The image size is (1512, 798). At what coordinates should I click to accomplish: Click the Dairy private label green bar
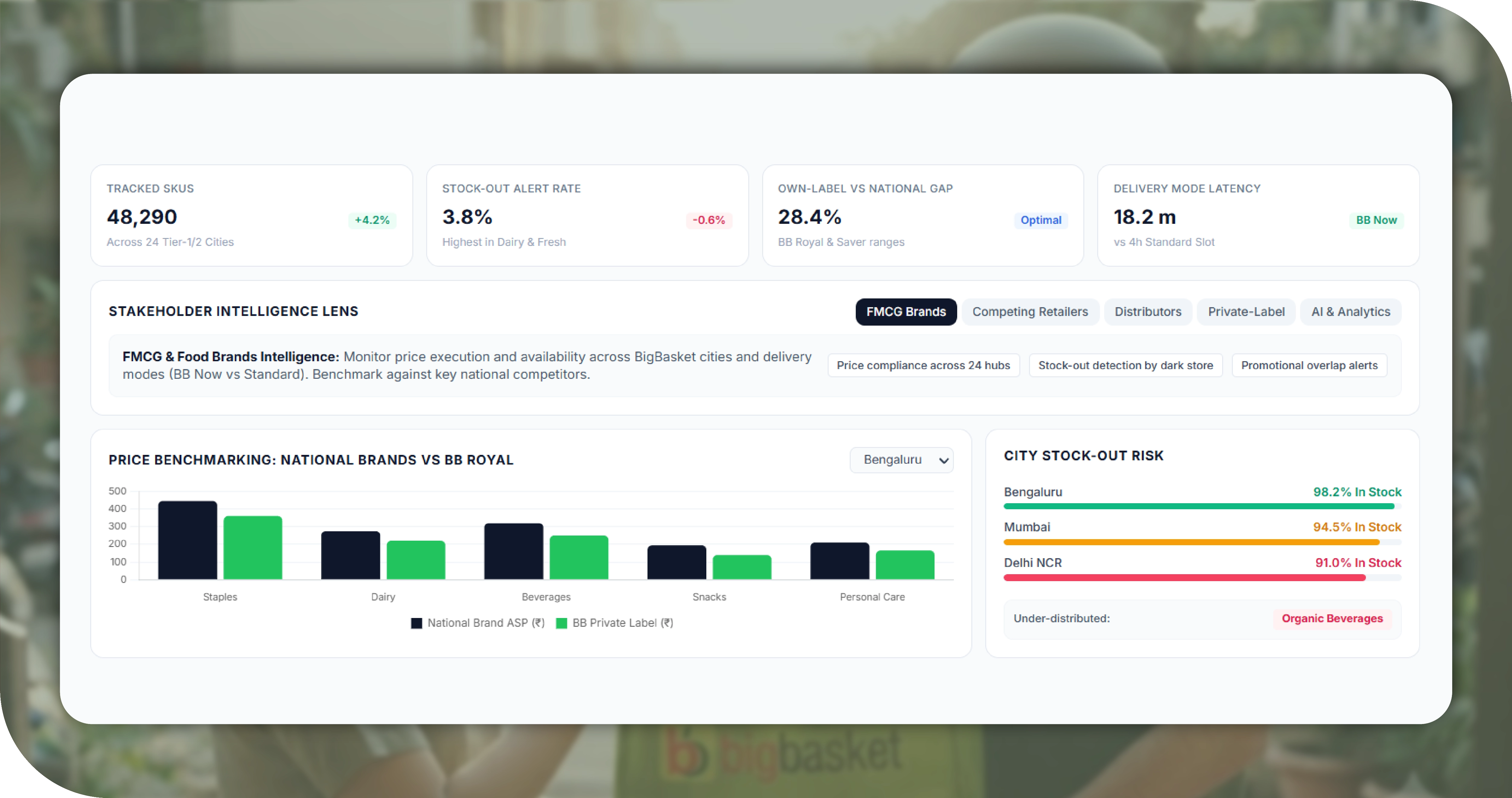point(416,560)
